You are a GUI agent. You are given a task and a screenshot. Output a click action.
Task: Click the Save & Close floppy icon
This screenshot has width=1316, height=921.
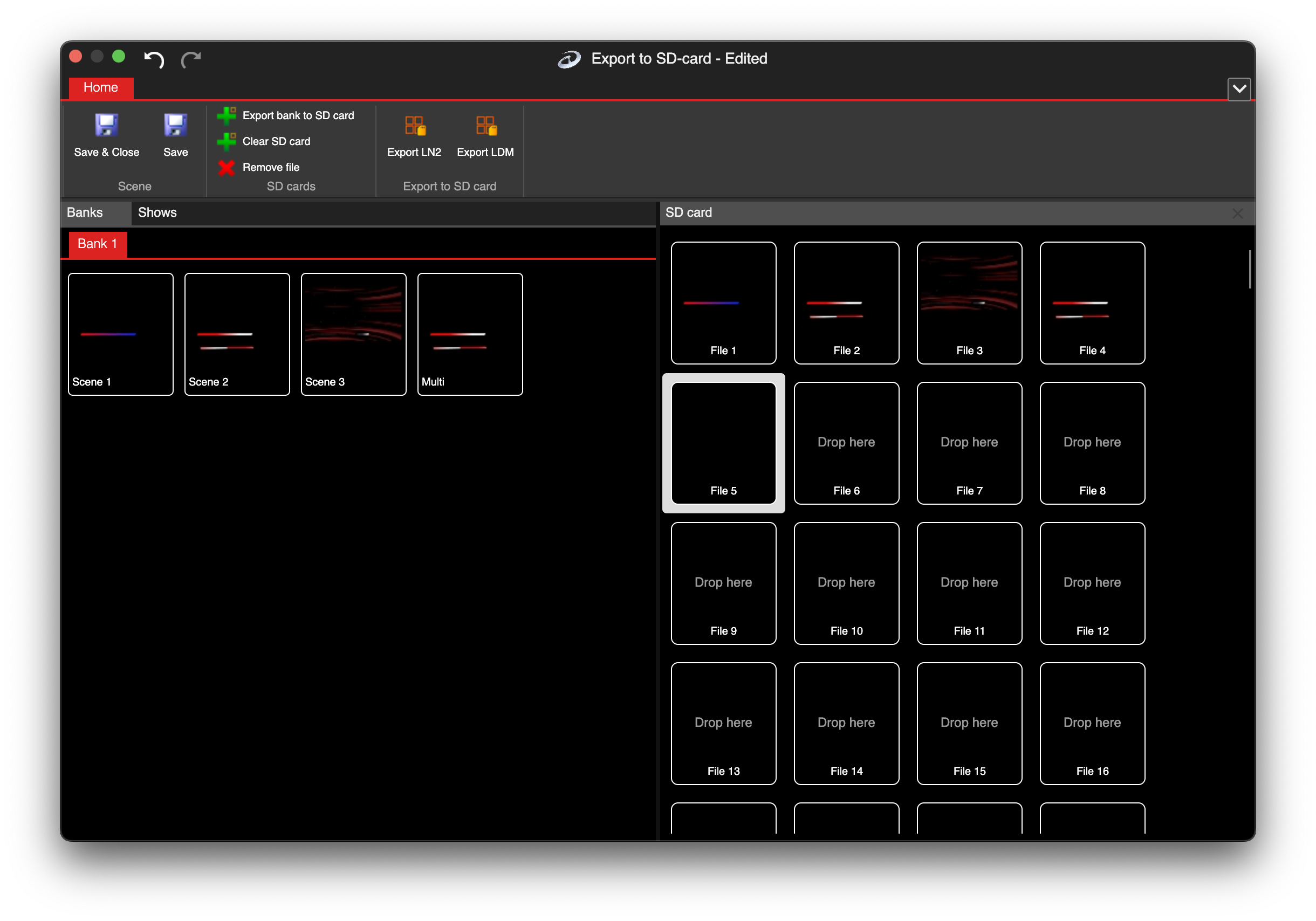(107, 125)
